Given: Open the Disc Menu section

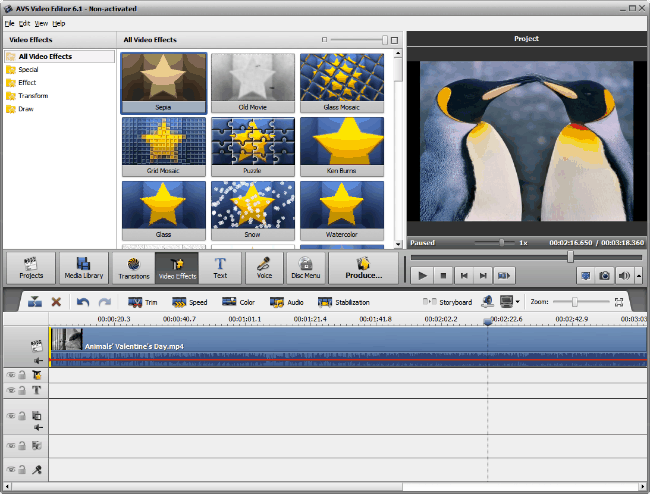Looking at the screenshot, I should [305, 267].
